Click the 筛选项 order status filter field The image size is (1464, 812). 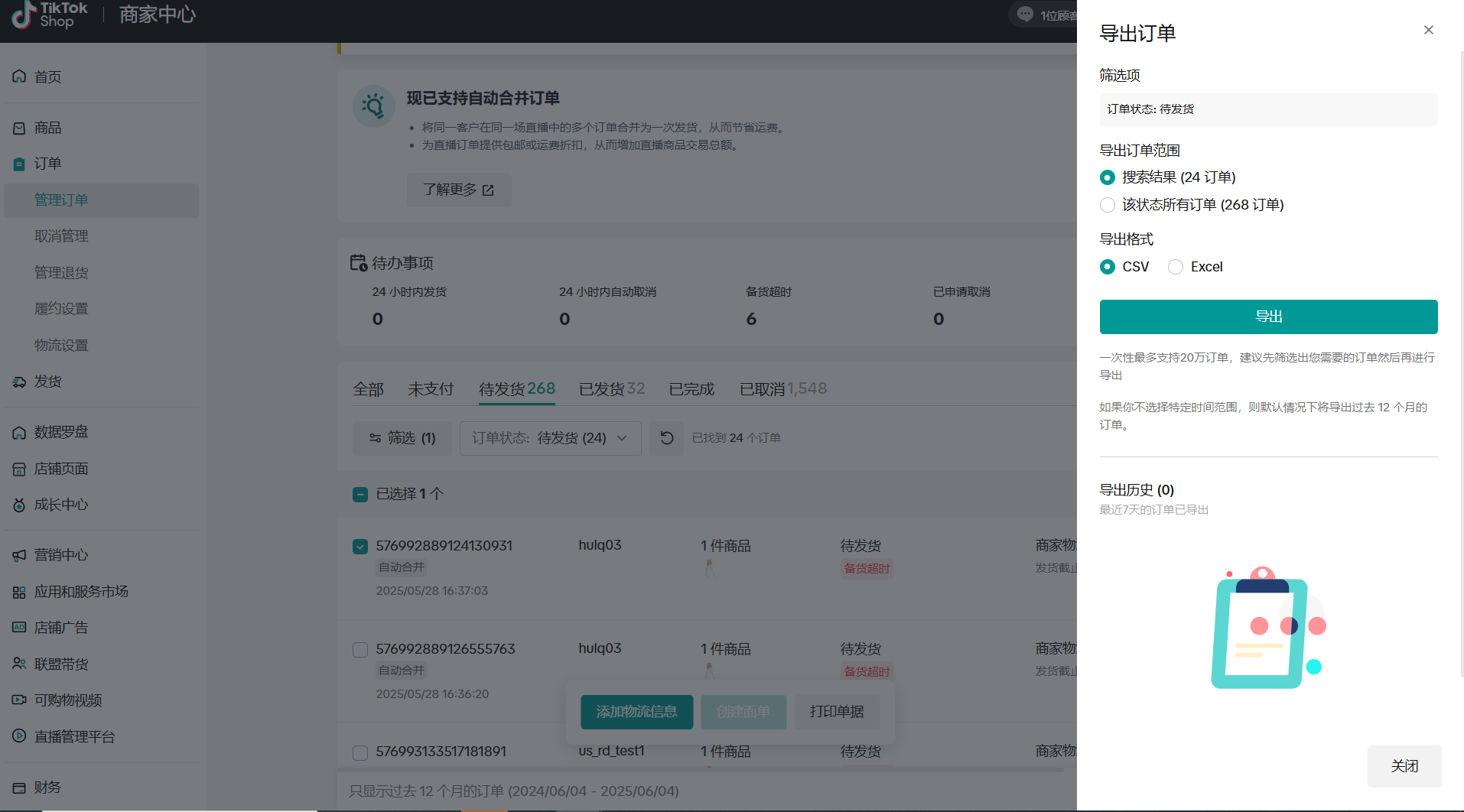pyautogui.click(x=1268, y=109)
